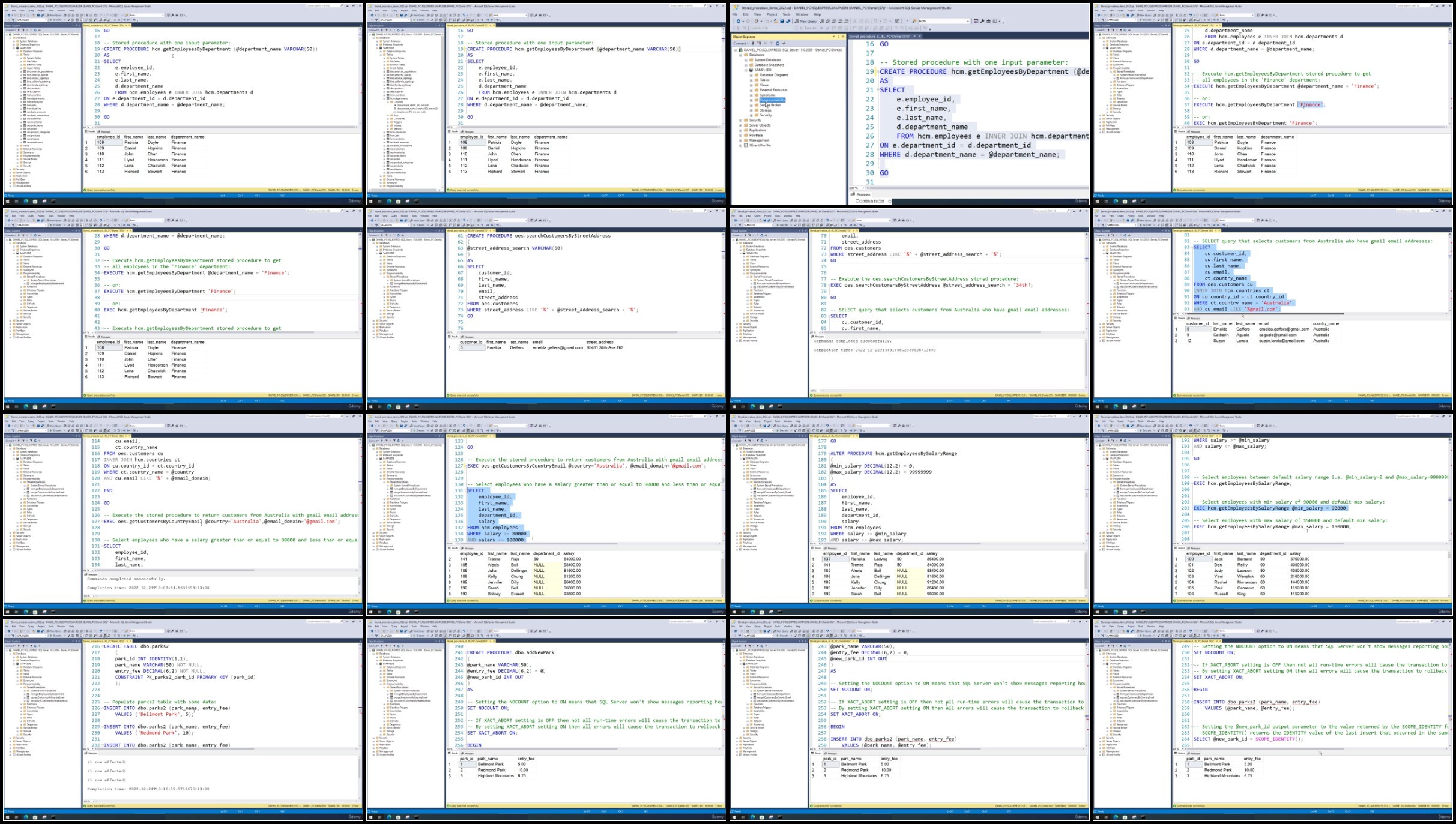Toggle auto-hide pin on enlarged Object Explorer
This screenshot has height=824, width=1456.
(838, 37)
